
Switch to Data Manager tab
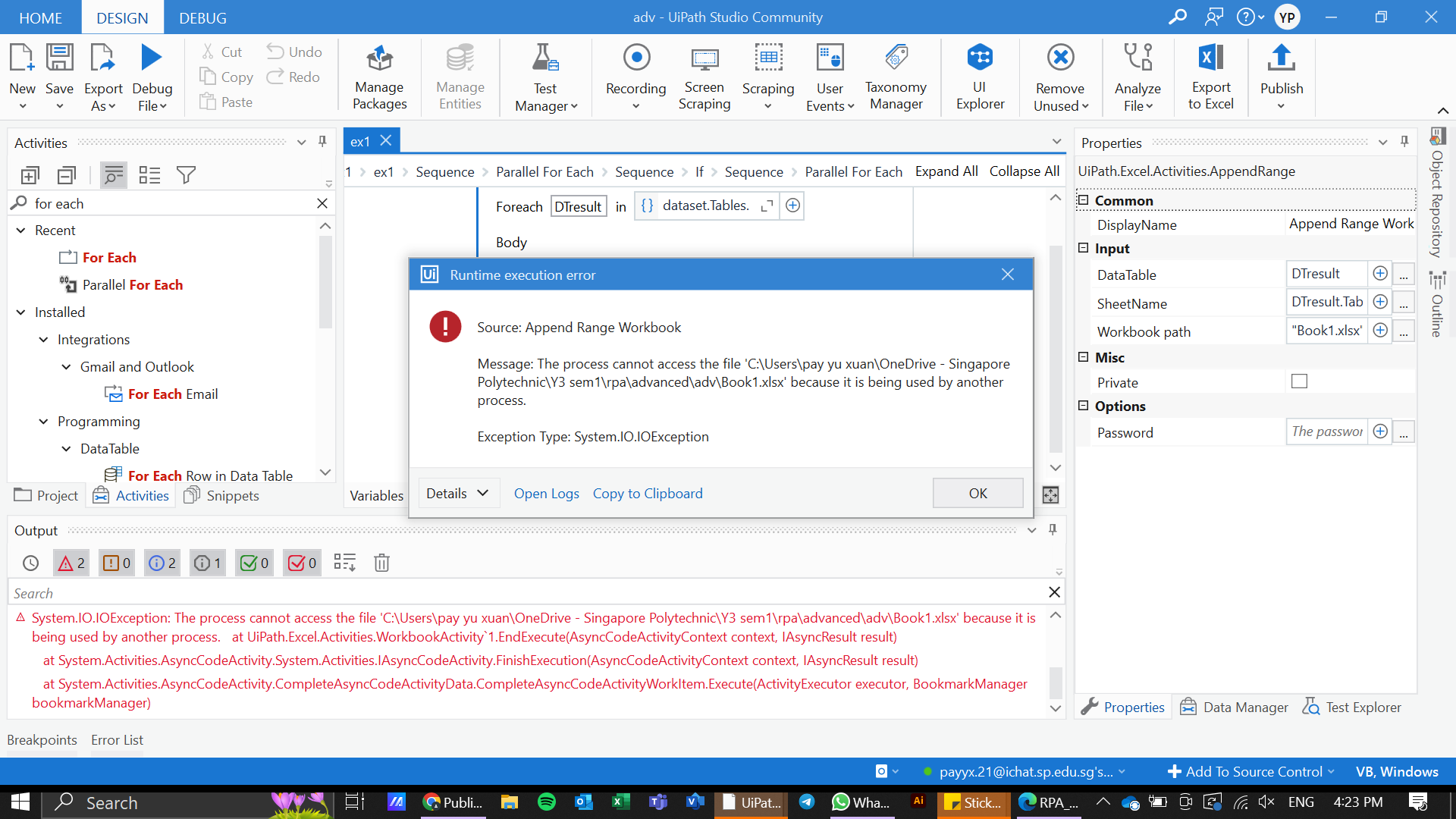1234,707
